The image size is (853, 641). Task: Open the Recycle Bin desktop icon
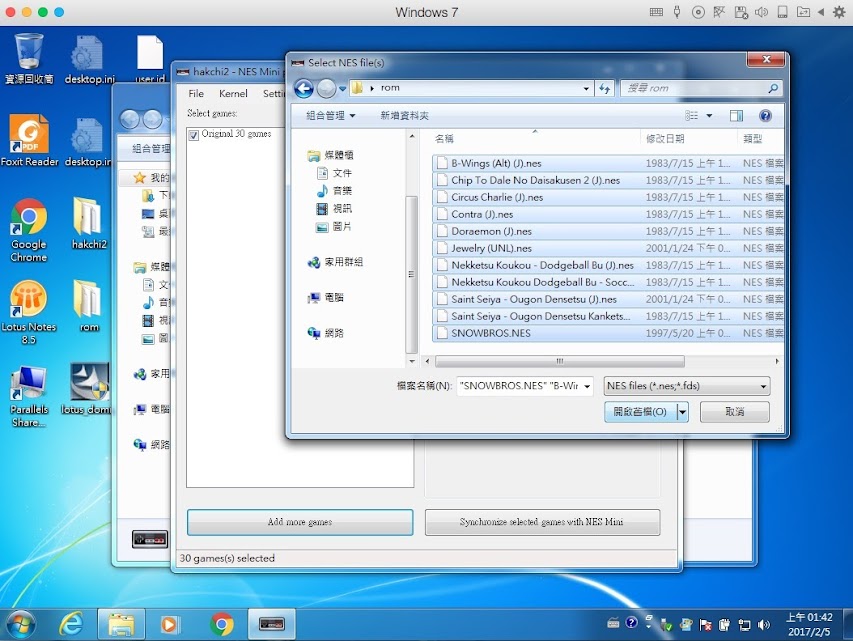point(29,58)
